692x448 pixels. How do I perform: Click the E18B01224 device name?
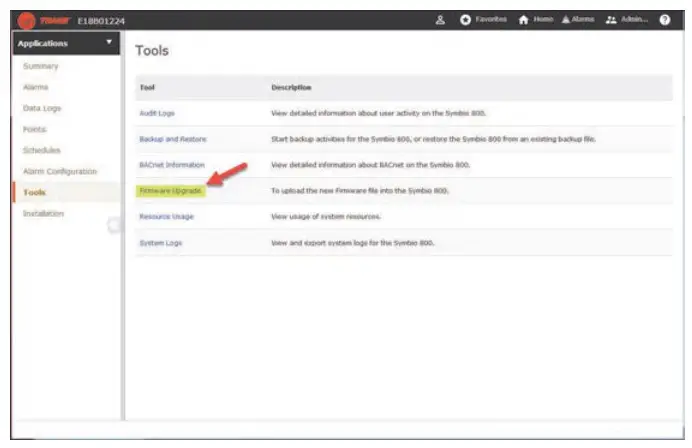coord(101,21)
